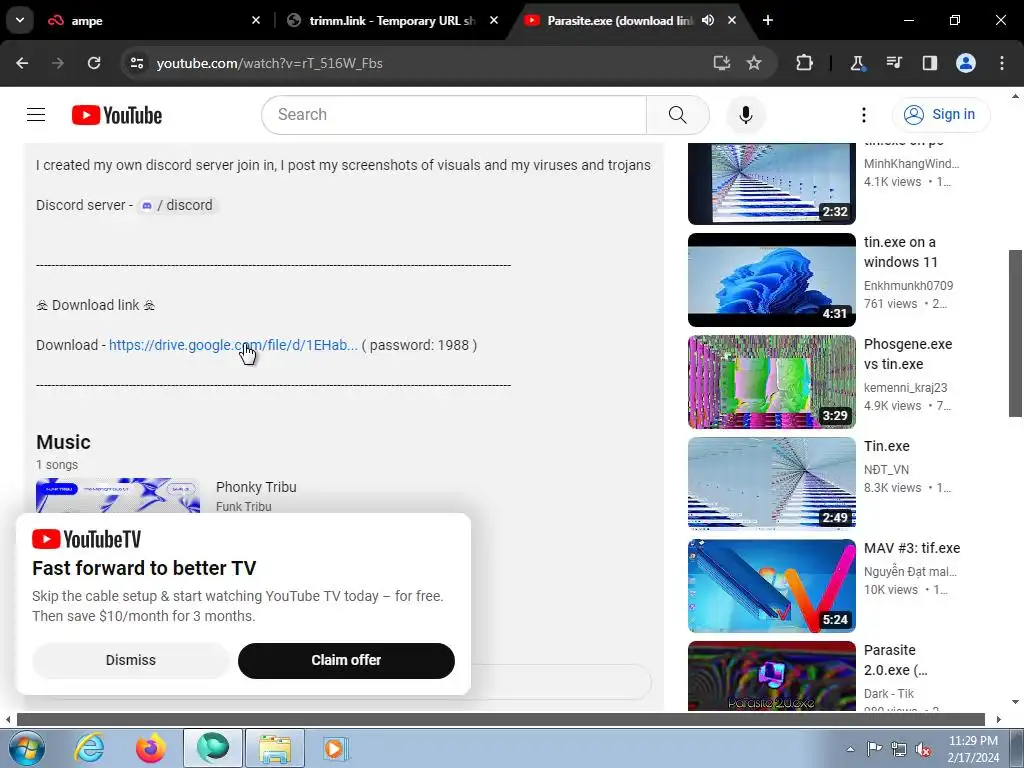Click the scroll right arrow

point(999,720)
